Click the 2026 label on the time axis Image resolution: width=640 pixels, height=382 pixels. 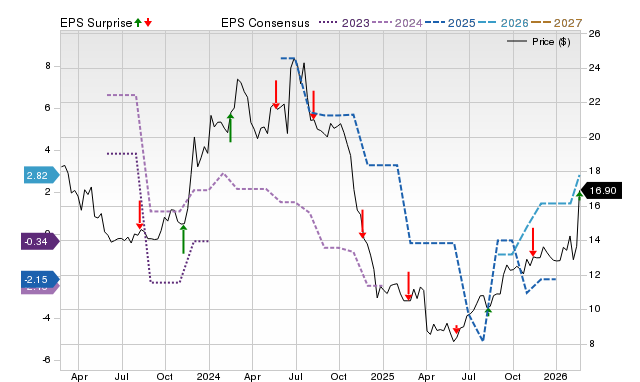tap(556, 376)
